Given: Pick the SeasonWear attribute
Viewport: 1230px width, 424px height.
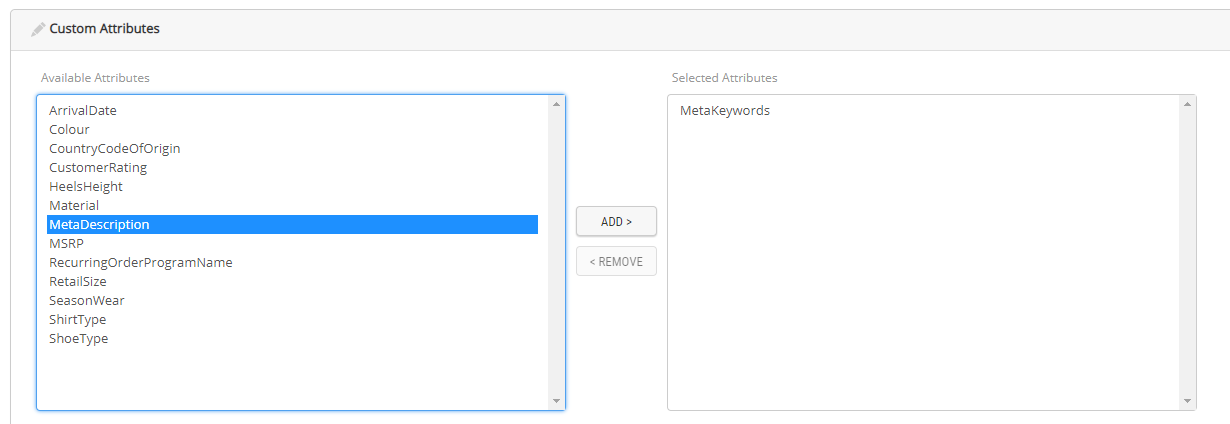Looking at the screenshot, I should pos(87,300).
